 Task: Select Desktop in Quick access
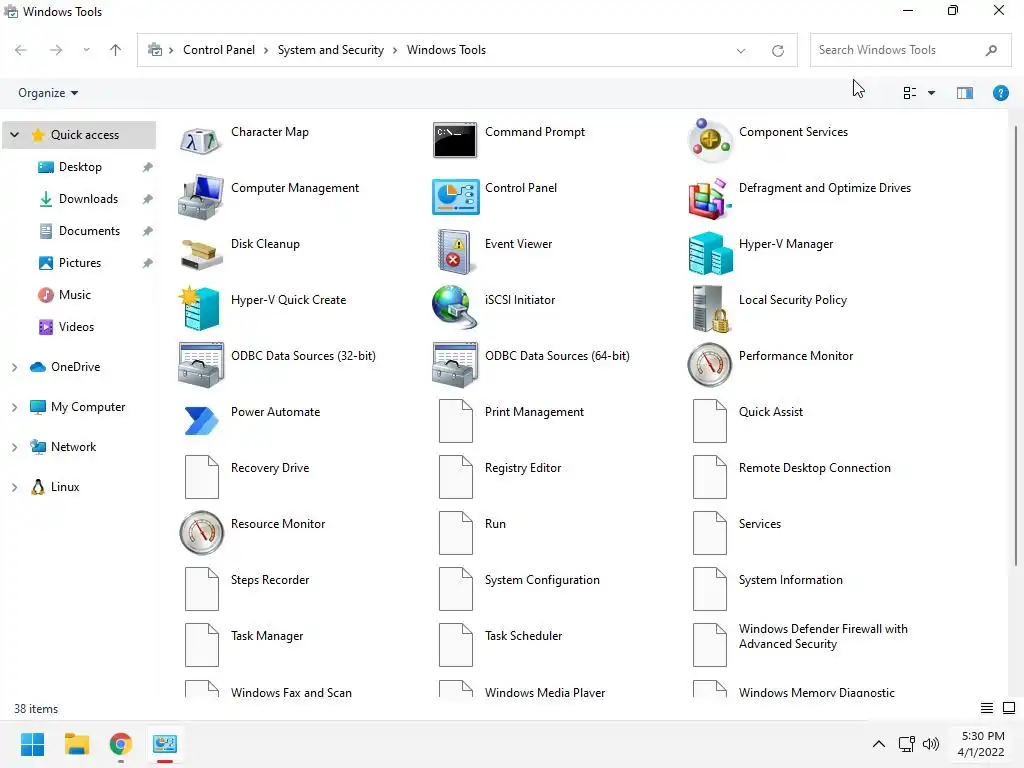[80, 167]
